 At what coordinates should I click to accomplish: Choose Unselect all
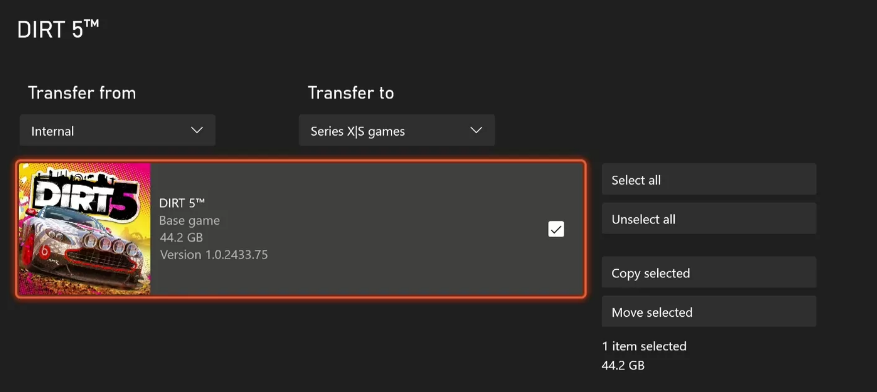click(709, 218)
